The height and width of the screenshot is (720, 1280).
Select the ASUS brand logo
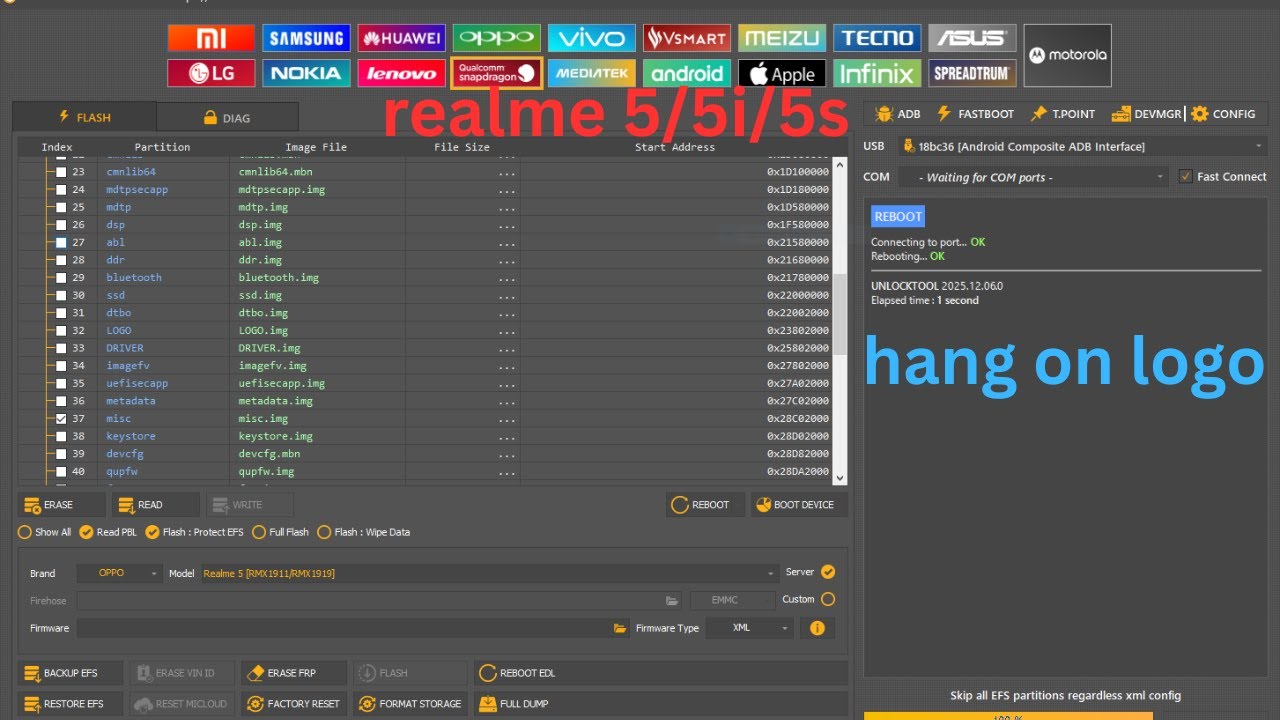click(x=973, y=38)
